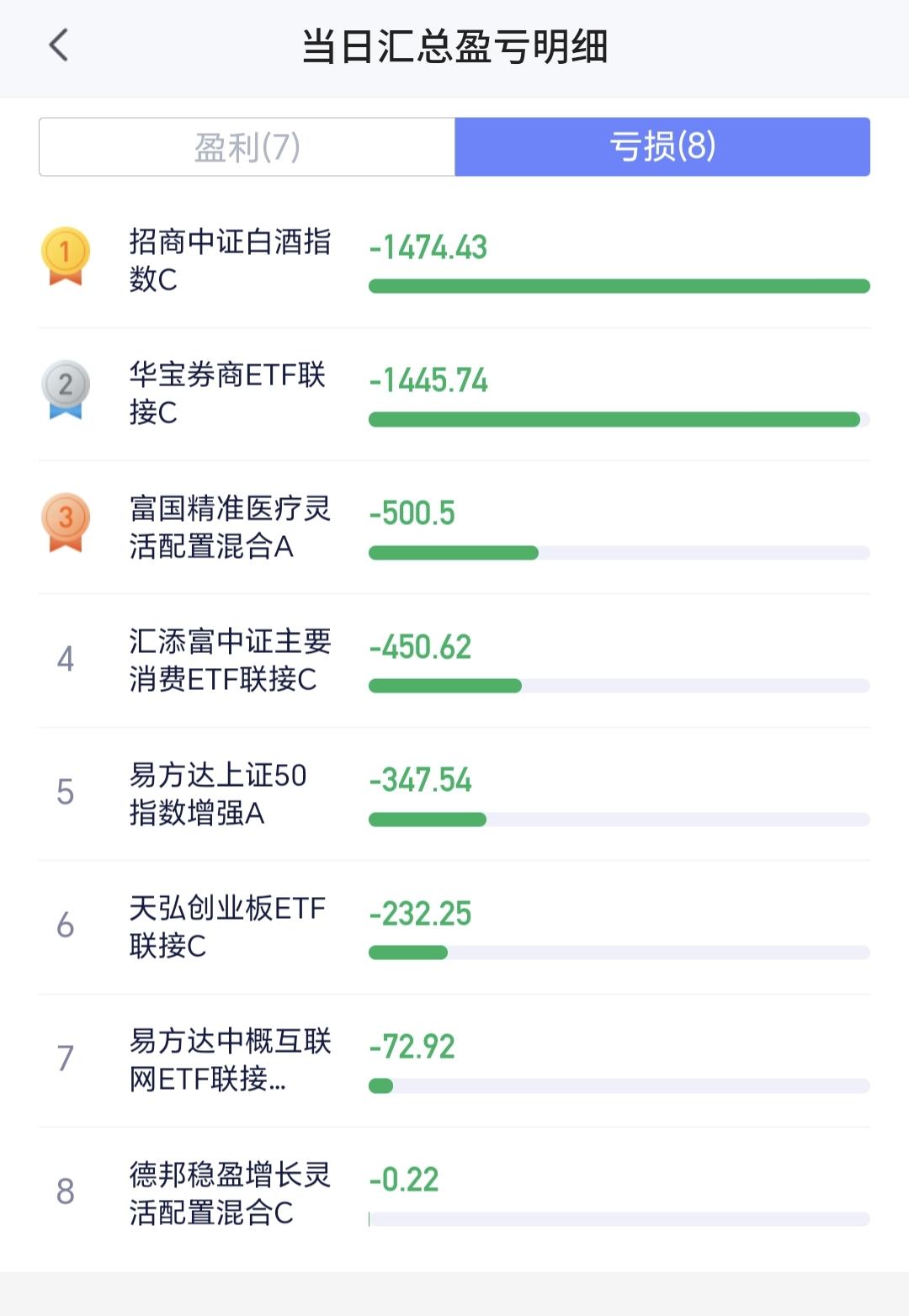Tap the page title 当日汇总盈亏明细
The height and width of the screenshot is (1316, 909).
coord(454,46)
